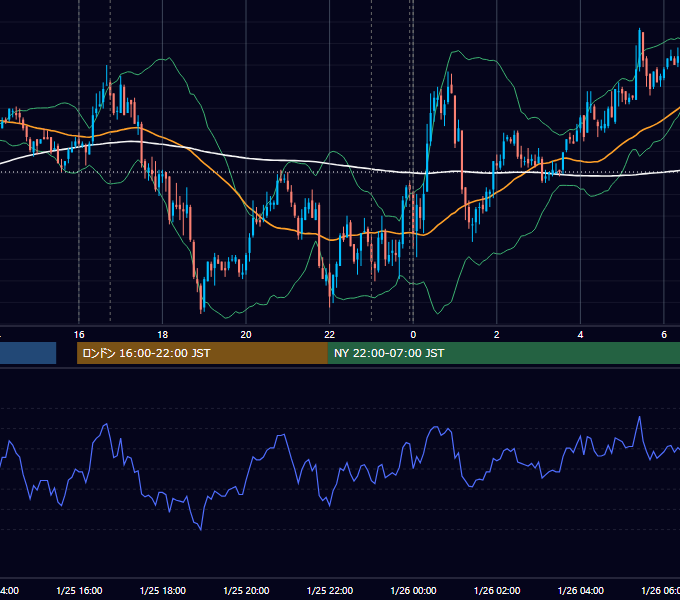The width and height of the screenshot is (680, 600).
Task: Click the NY 22:00-07:00 JST session bar
Action: click(x=503, y=353)
